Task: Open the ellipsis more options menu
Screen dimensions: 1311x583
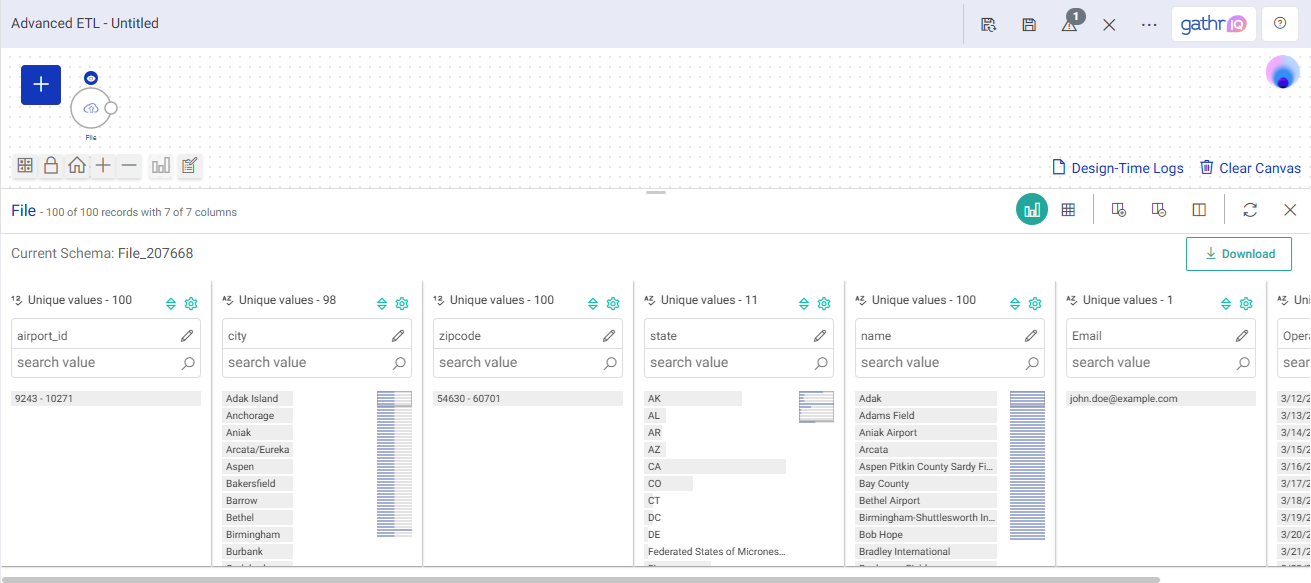Action: click(x=1148, y=23)
